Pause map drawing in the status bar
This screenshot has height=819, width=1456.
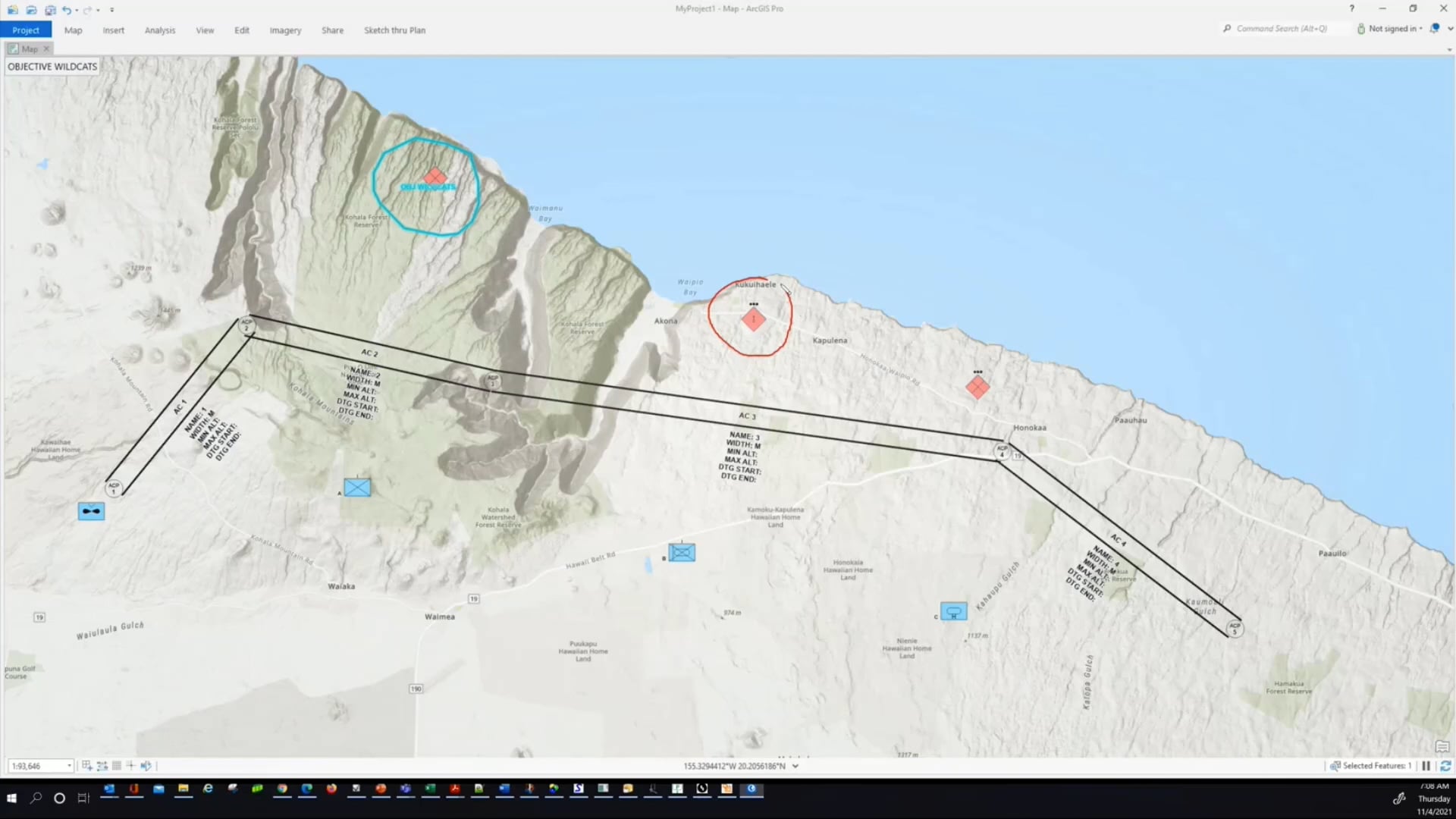pyautogui.click(x=1426, y=766)
